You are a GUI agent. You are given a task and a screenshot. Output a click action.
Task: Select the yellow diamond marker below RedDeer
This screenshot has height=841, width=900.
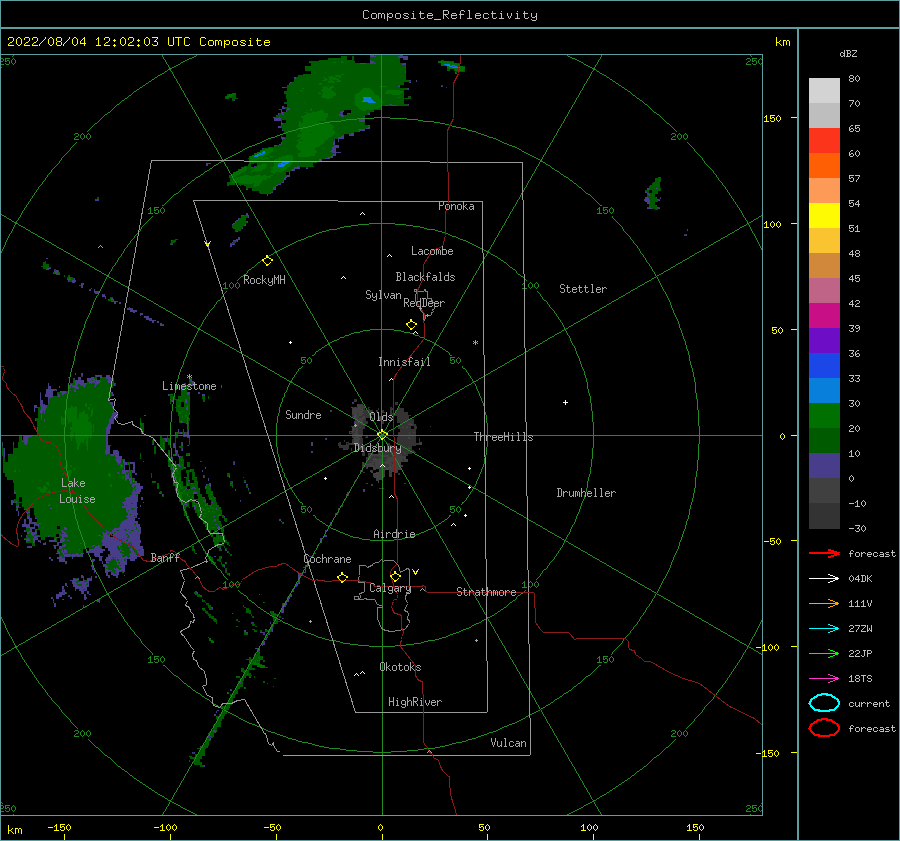pyautogui.click(x=412, y=324)
